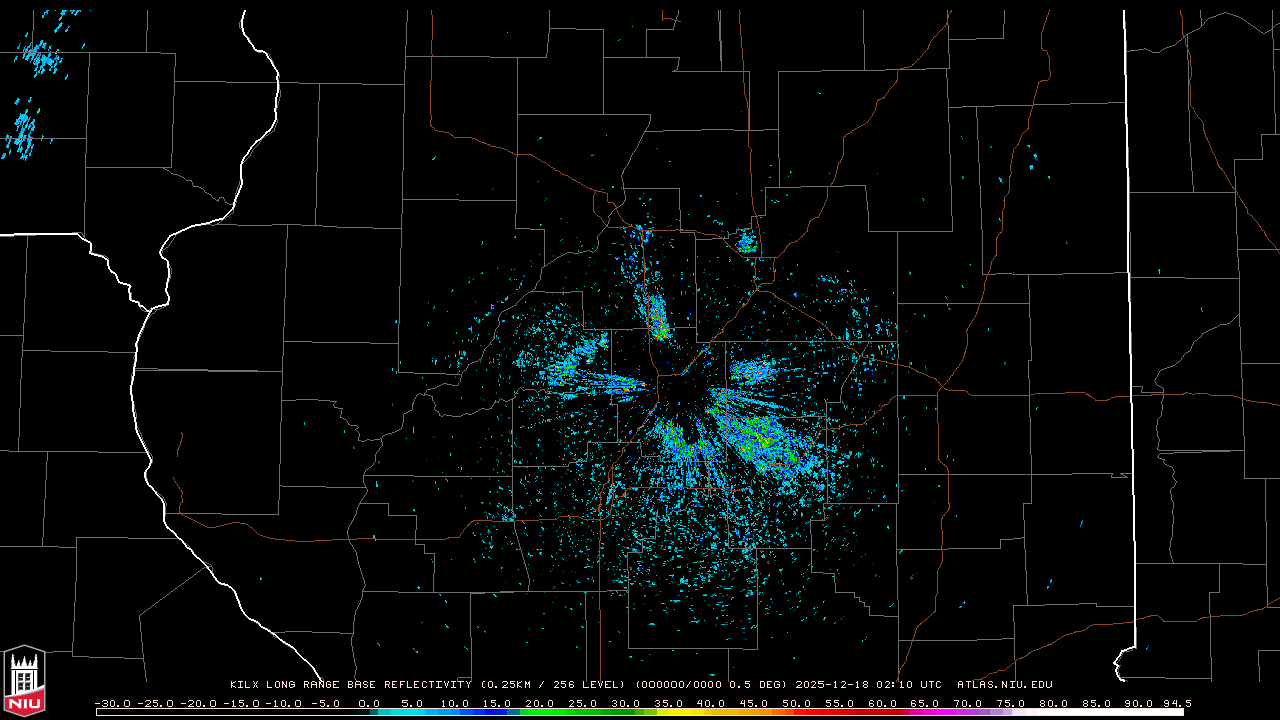
Task: Click the small isolated echo blob north-northeast of radar
Action: [745, 241]
